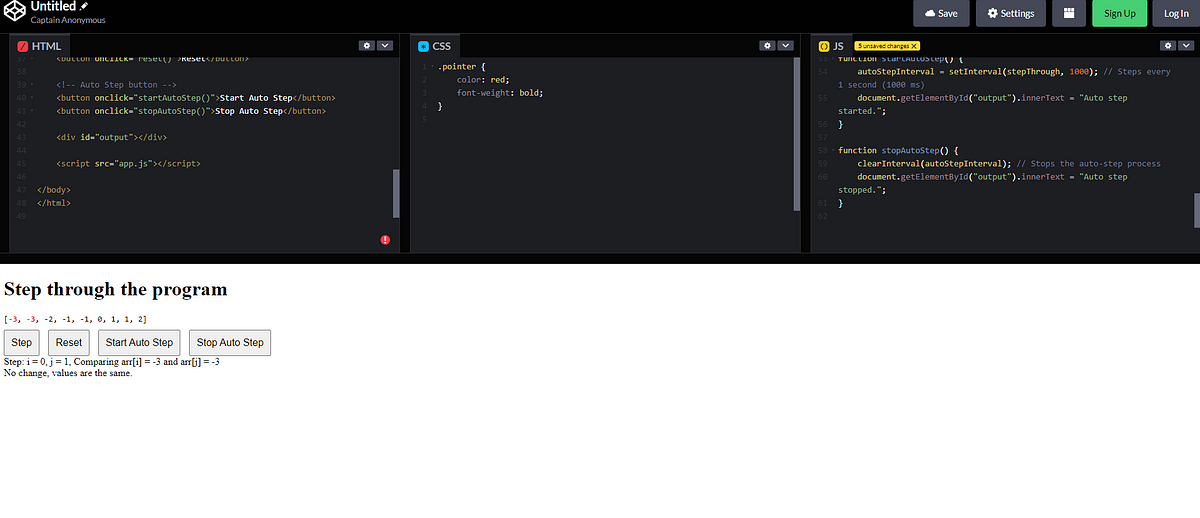This screenshot has width=1200, height=518.
Task: Click the "<!-- Auto Step button -->" comment line
Action: pyautogui.click(x=116, y=85)
